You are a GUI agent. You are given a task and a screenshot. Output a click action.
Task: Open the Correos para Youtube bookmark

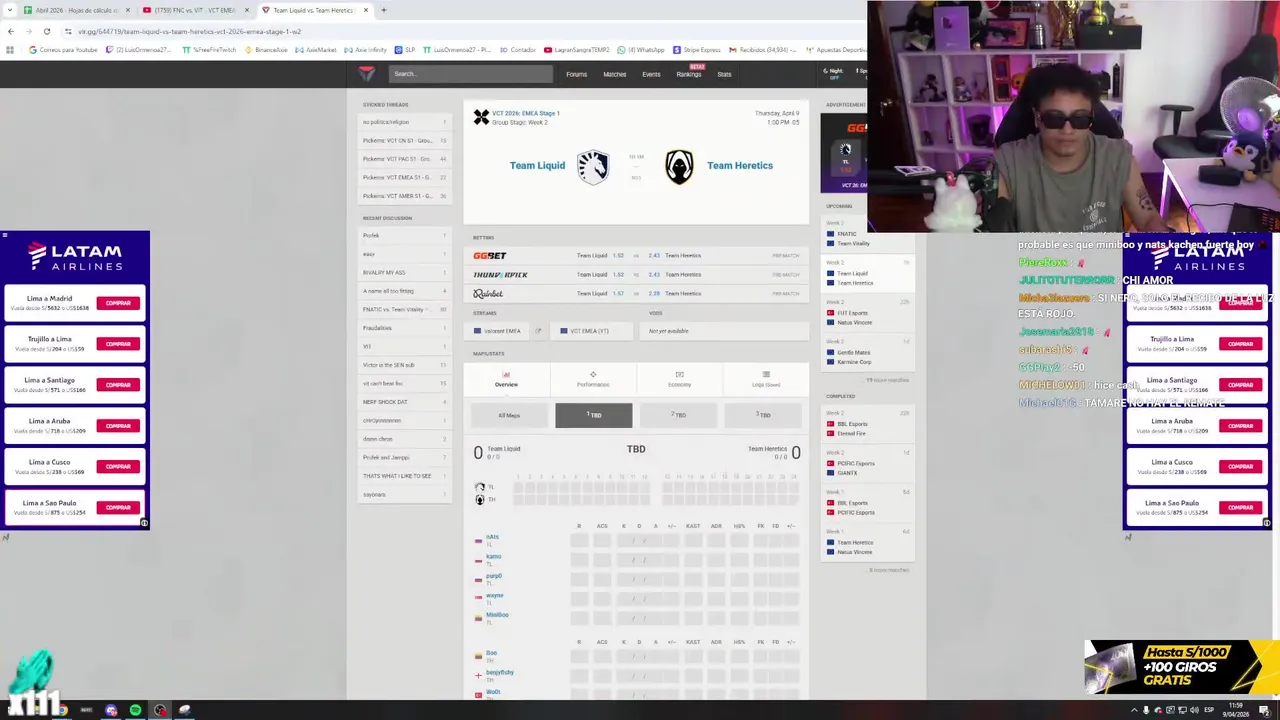pyautogui.click(x=64, y=49)
